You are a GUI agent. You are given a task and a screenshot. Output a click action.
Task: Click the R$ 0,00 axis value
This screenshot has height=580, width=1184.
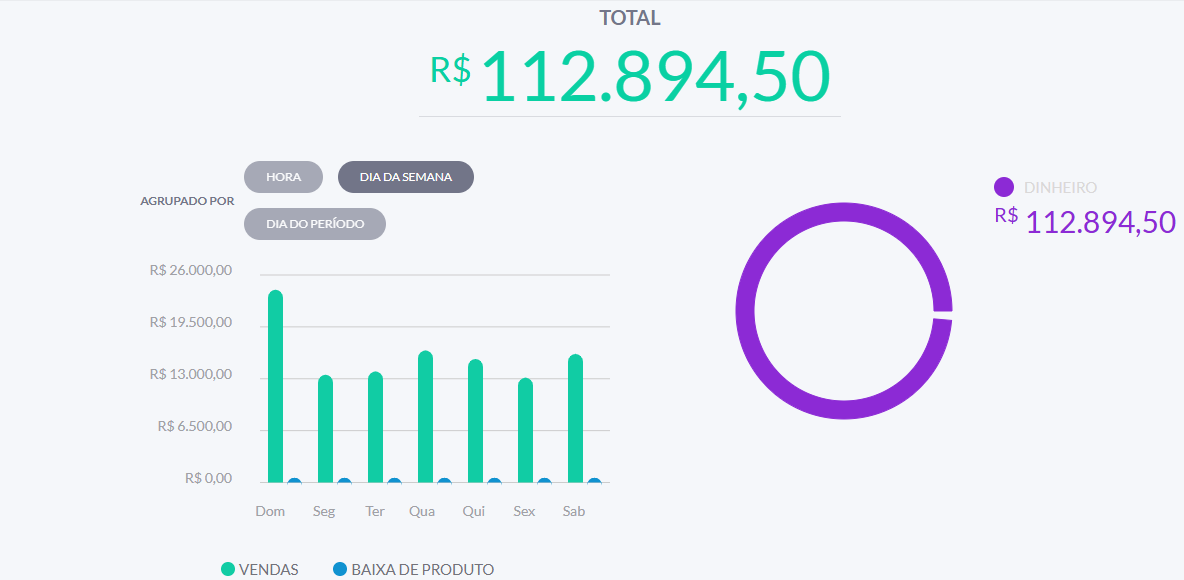click(x=208, y=478)
